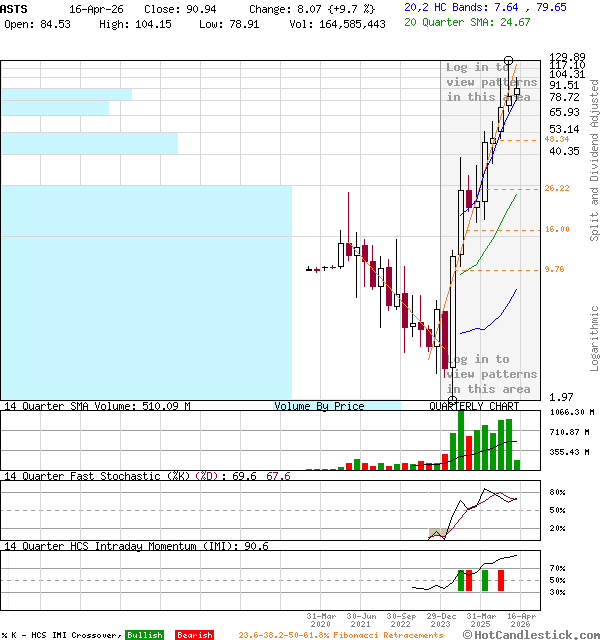Viewport: 600px width, 640px height.
Task: Click the ASTS ticker symbol
Action: tap(15, 8)
